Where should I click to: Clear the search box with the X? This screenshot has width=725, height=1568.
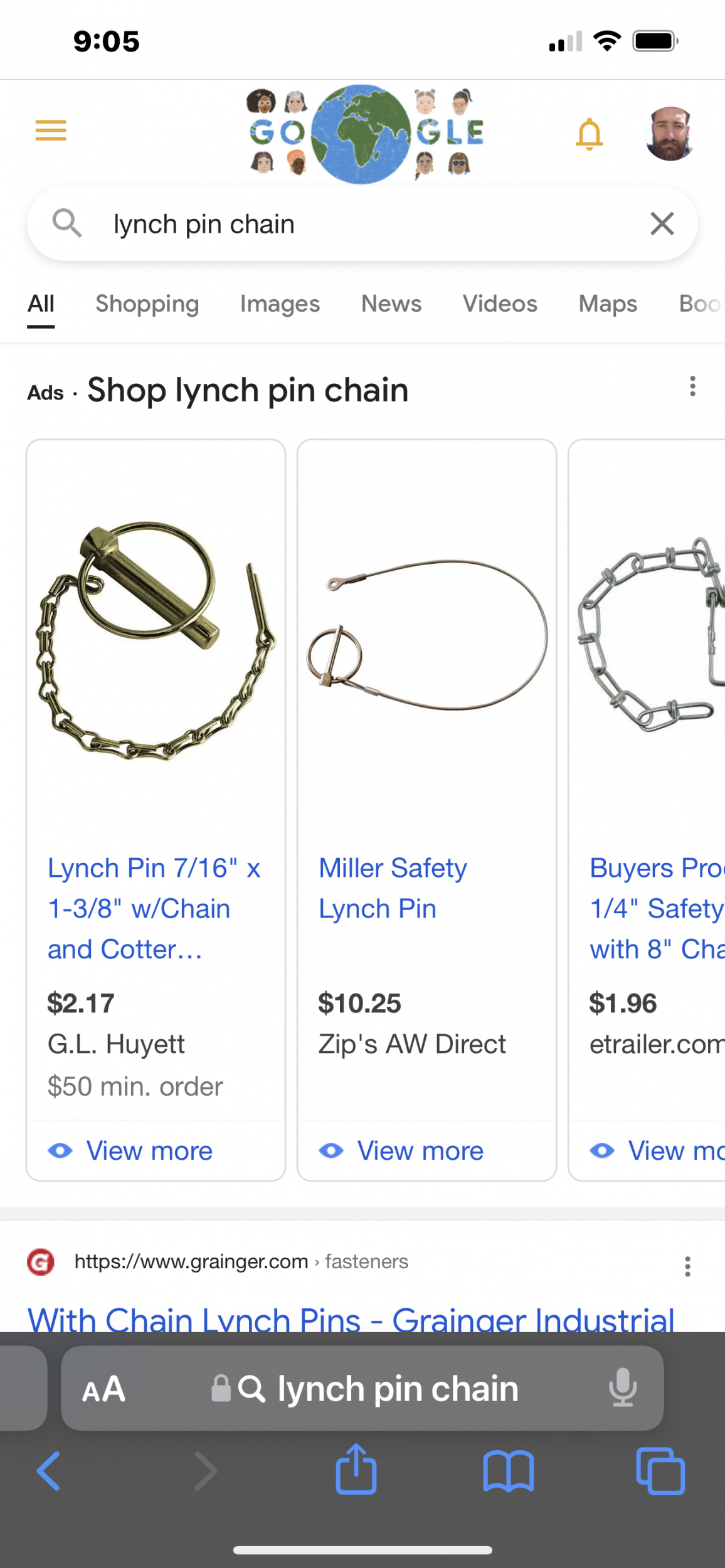click(662, 224)
